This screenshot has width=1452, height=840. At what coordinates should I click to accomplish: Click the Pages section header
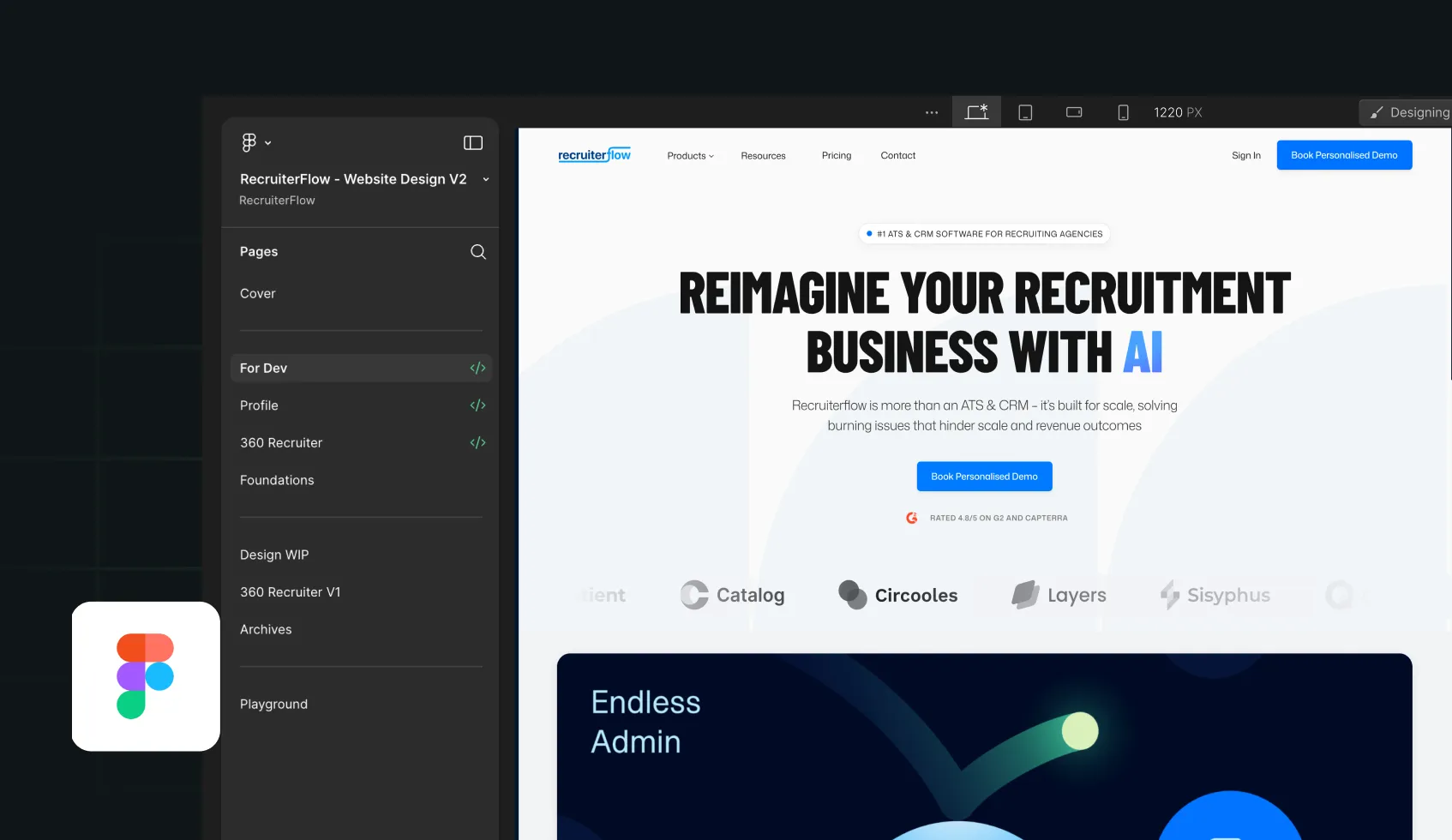tap(259, 251)
